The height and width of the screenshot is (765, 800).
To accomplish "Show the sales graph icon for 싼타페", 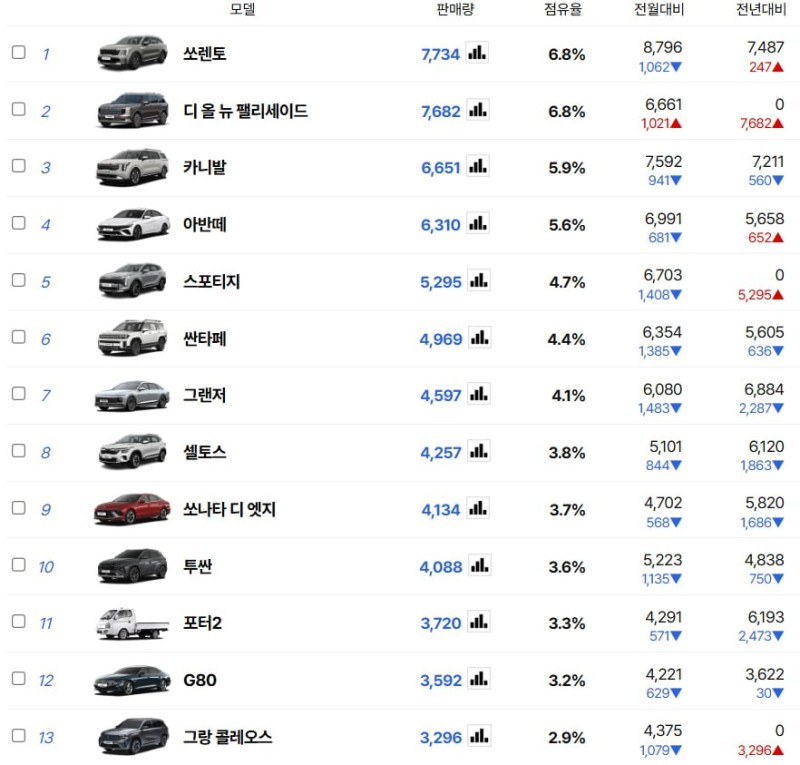I will 478,338.
